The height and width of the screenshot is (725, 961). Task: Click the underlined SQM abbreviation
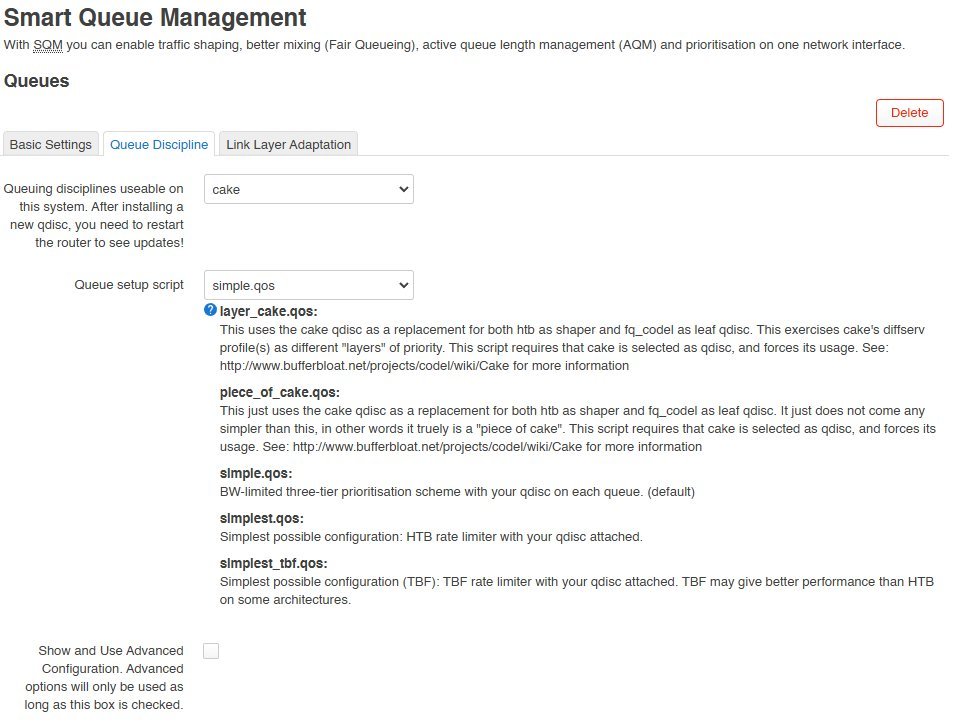pos(48,45)
